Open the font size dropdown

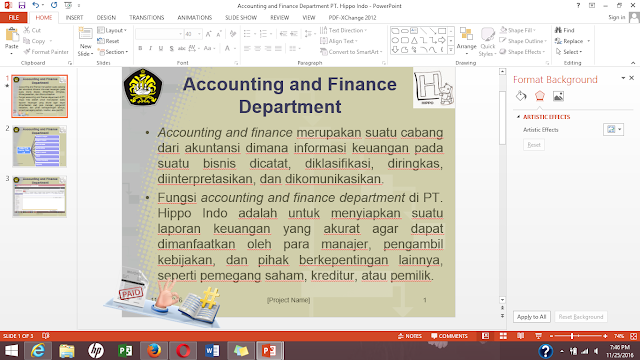click(199, 34)
